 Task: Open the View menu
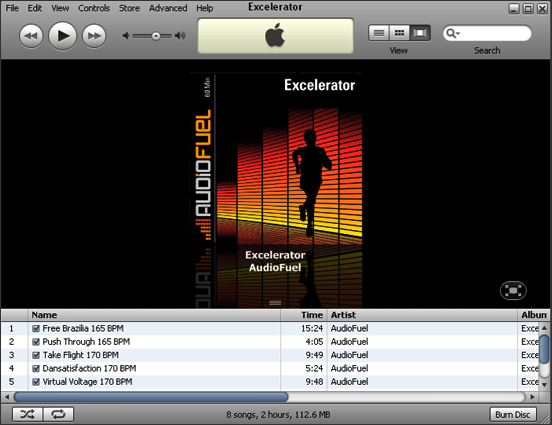(60, 8)
